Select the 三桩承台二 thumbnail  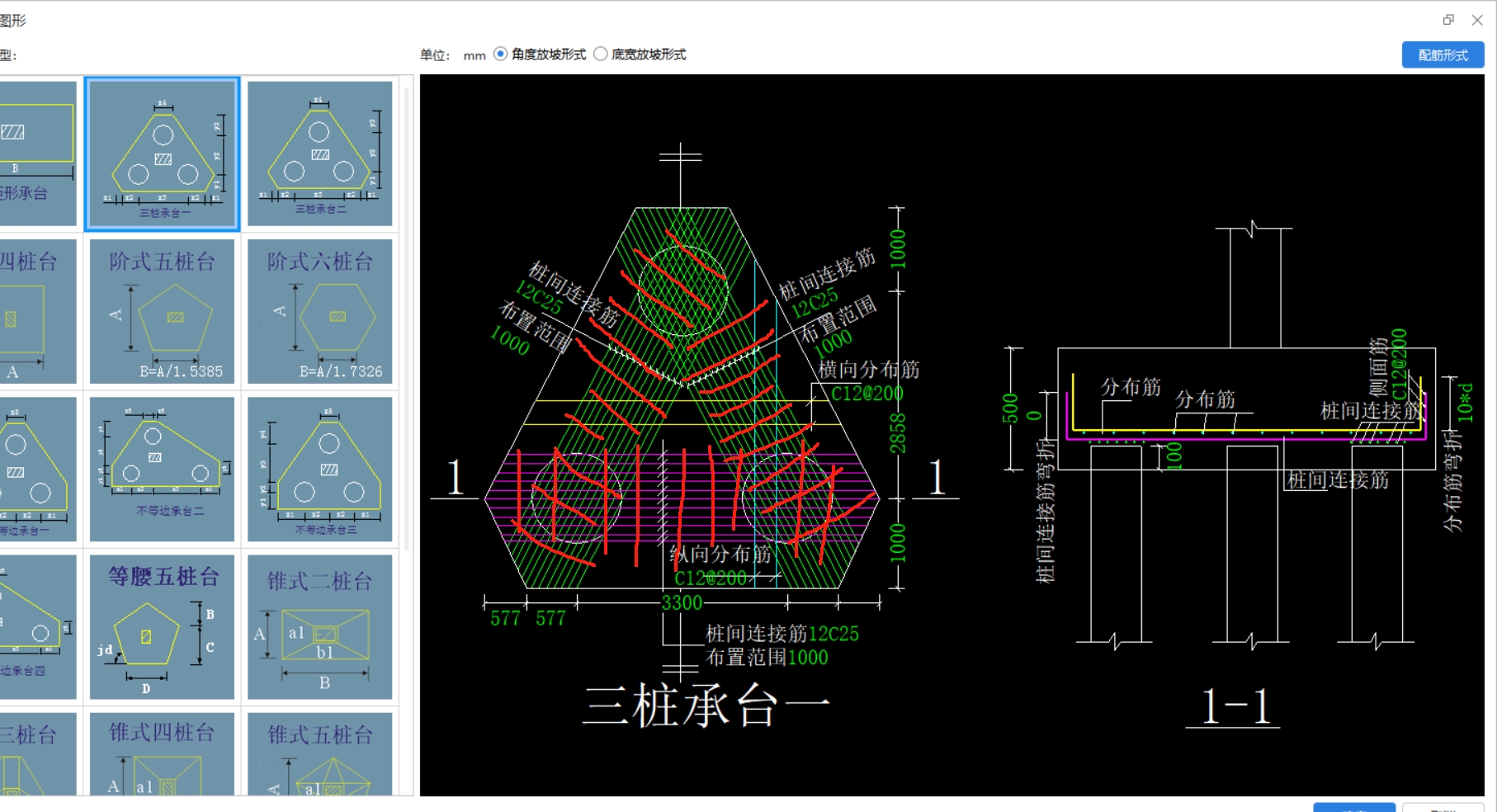pos(320,153)
